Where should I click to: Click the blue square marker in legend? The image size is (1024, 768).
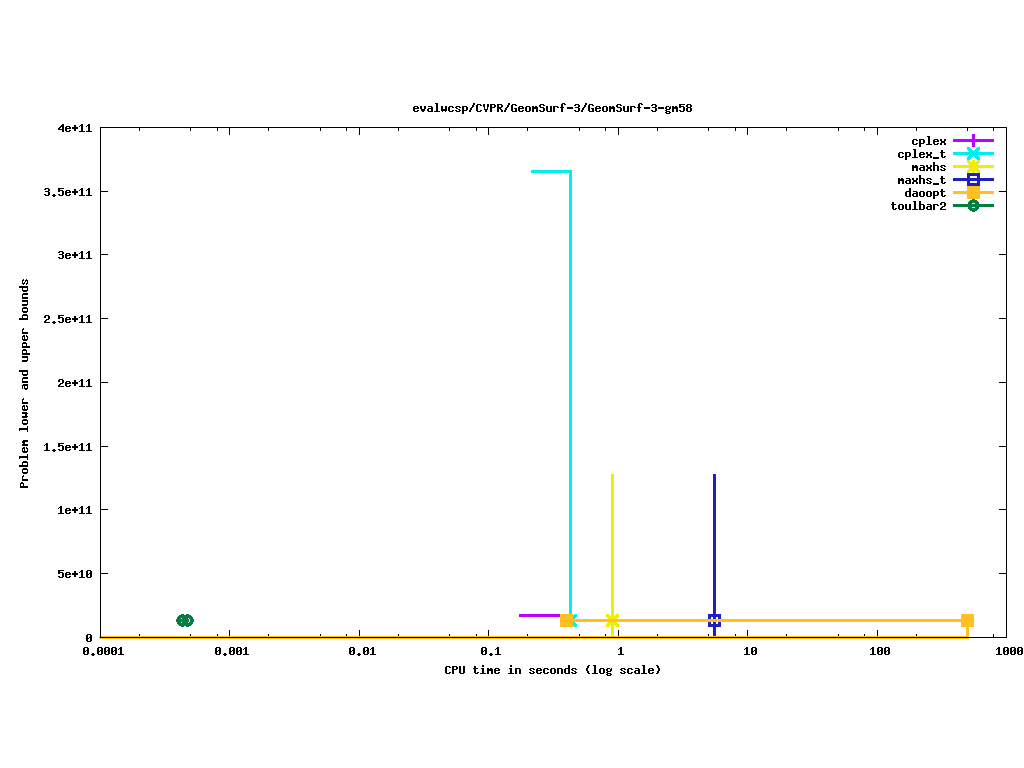pyautogui.click(x=973, y=180)
